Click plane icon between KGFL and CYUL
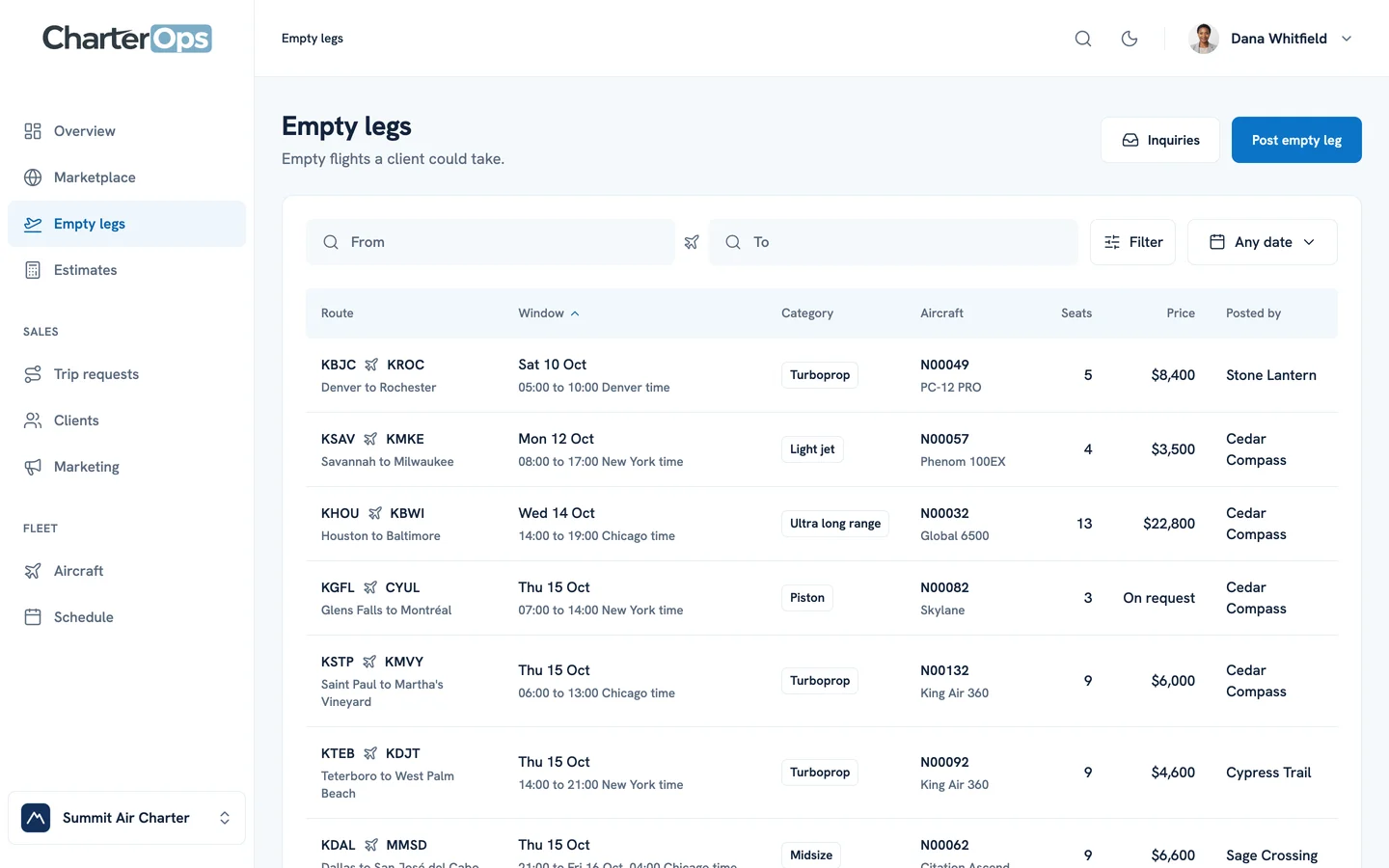 [370, 587]
